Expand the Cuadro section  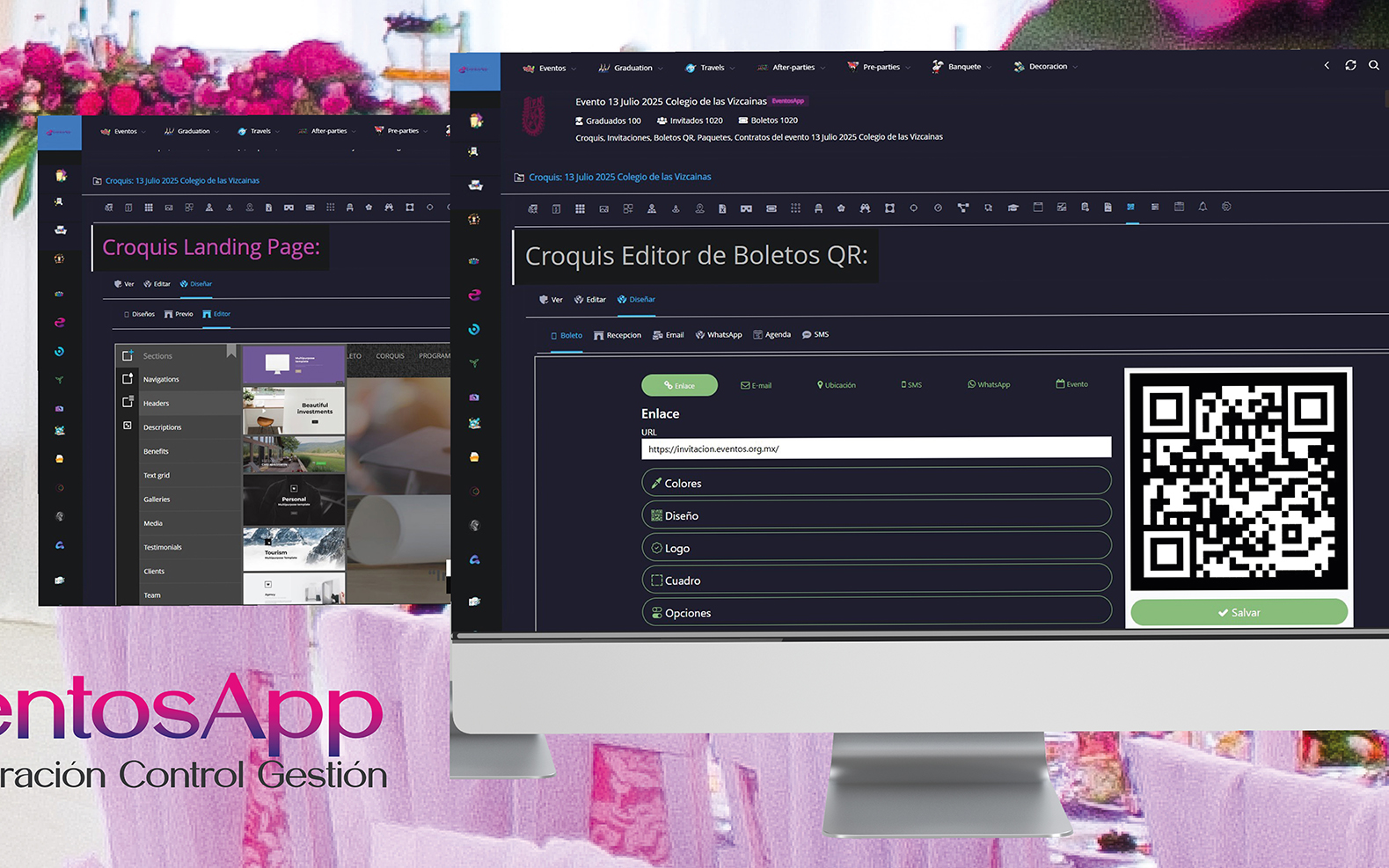(x=876, y=579)
